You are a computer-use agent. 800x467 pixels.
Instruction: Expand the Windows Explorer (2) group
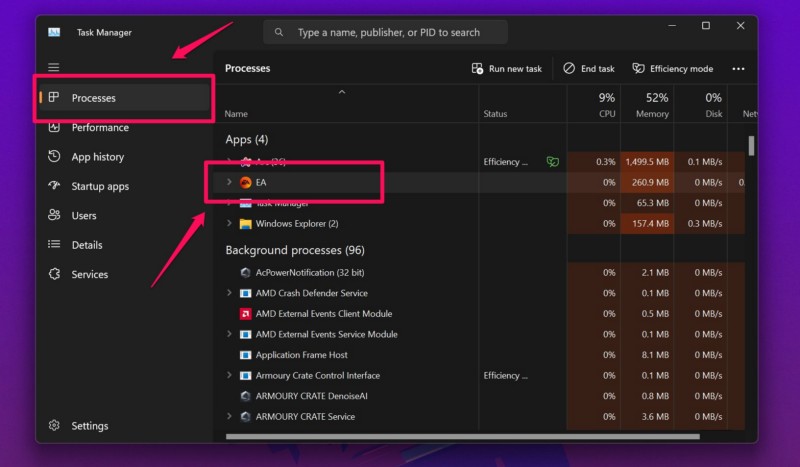(x=229, y=224)
